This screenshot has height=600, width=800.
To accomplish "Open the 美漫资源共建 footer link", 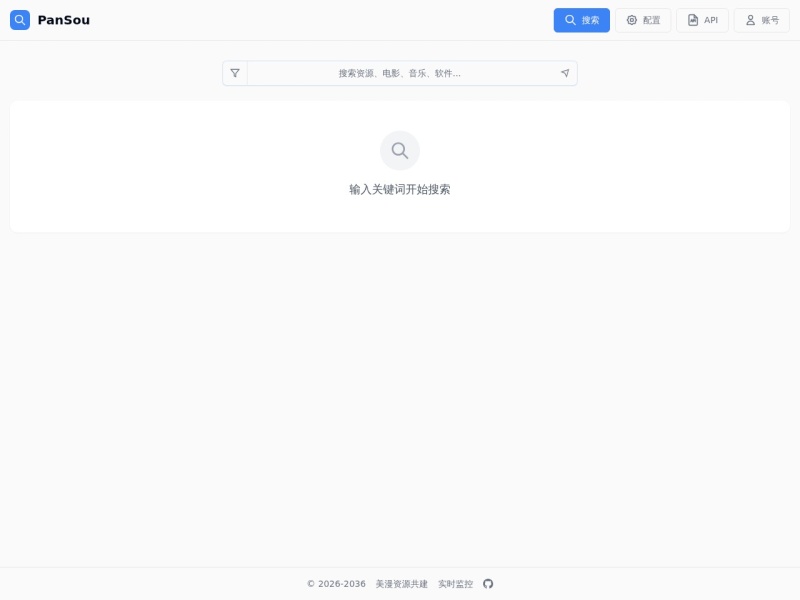I will [402, 584].
